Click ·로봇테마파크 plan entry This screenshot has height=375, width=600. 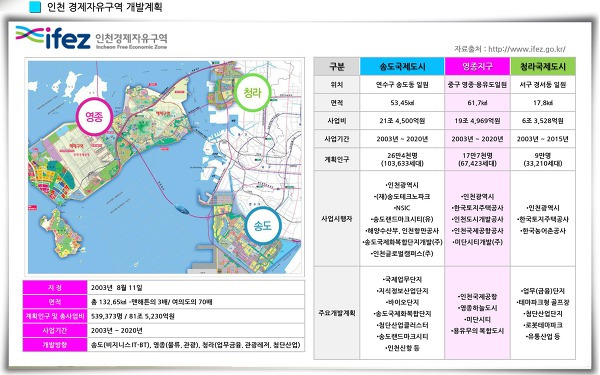point(543,325)
